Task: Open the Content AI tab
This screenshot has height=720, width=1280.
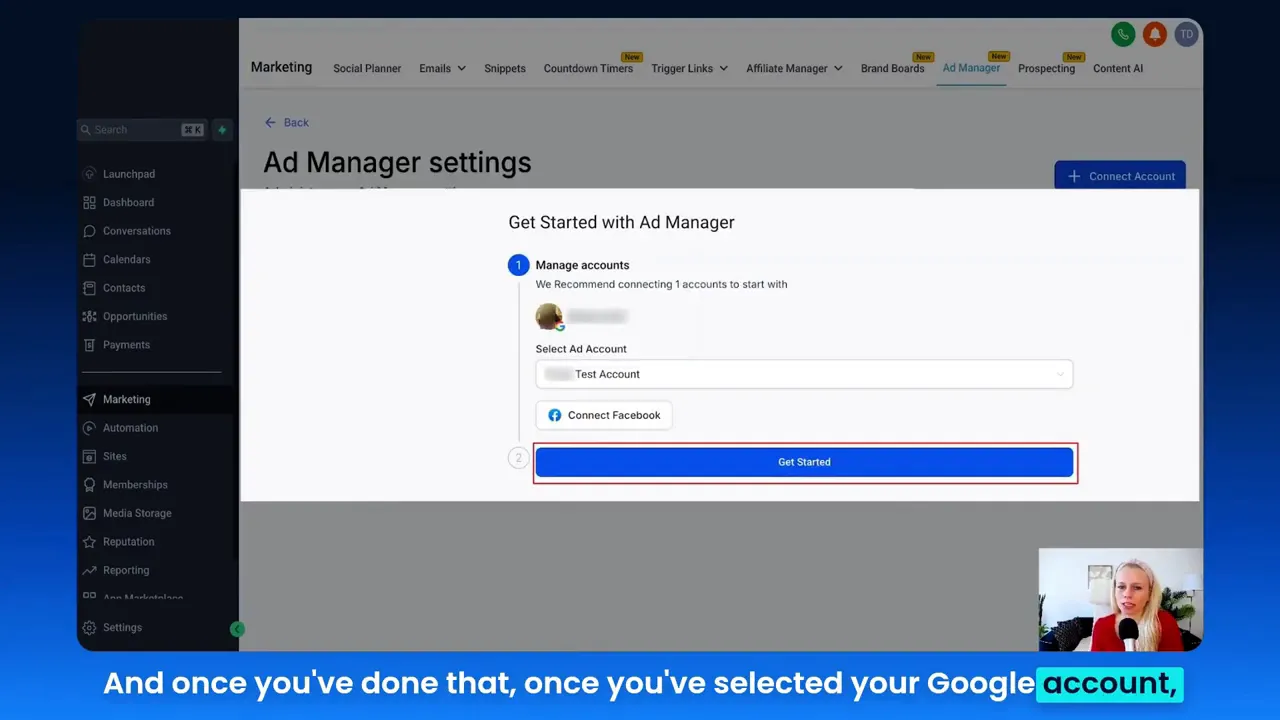Action: coord(1118,68)
